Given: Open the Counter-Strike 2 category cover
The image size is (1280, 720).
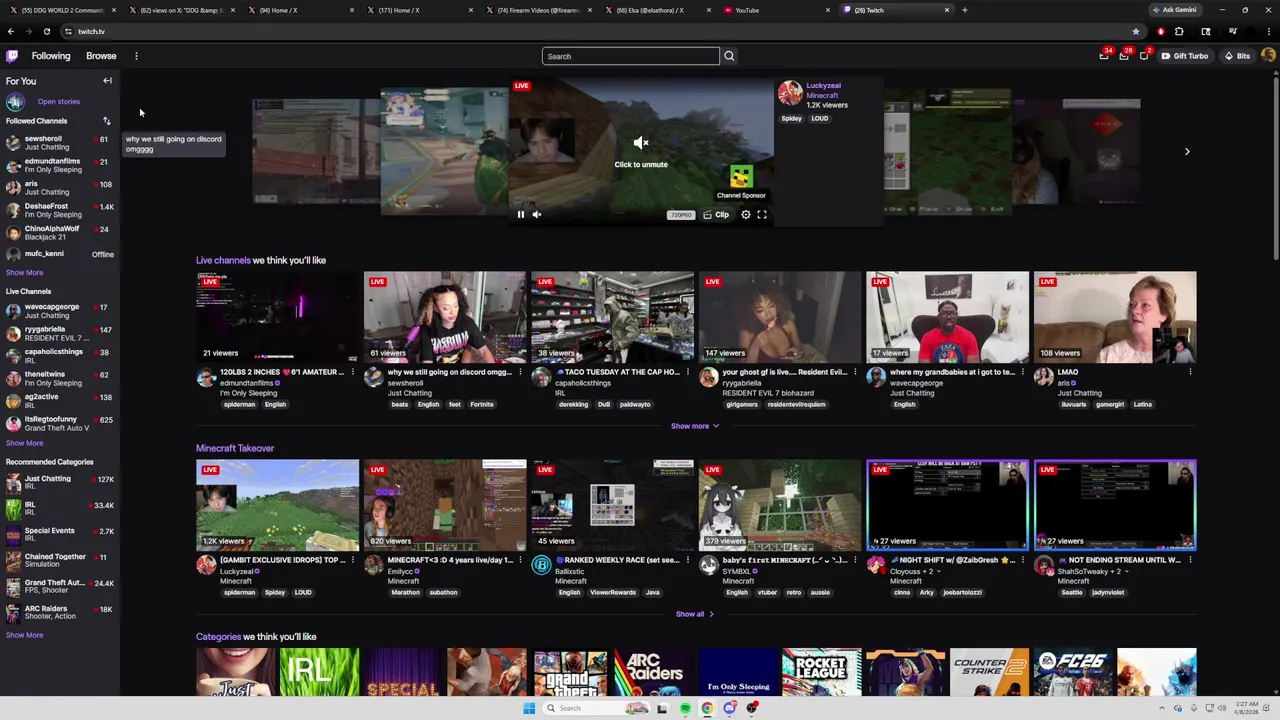Looking at the screenshot, I should click(x=989, y=672).
